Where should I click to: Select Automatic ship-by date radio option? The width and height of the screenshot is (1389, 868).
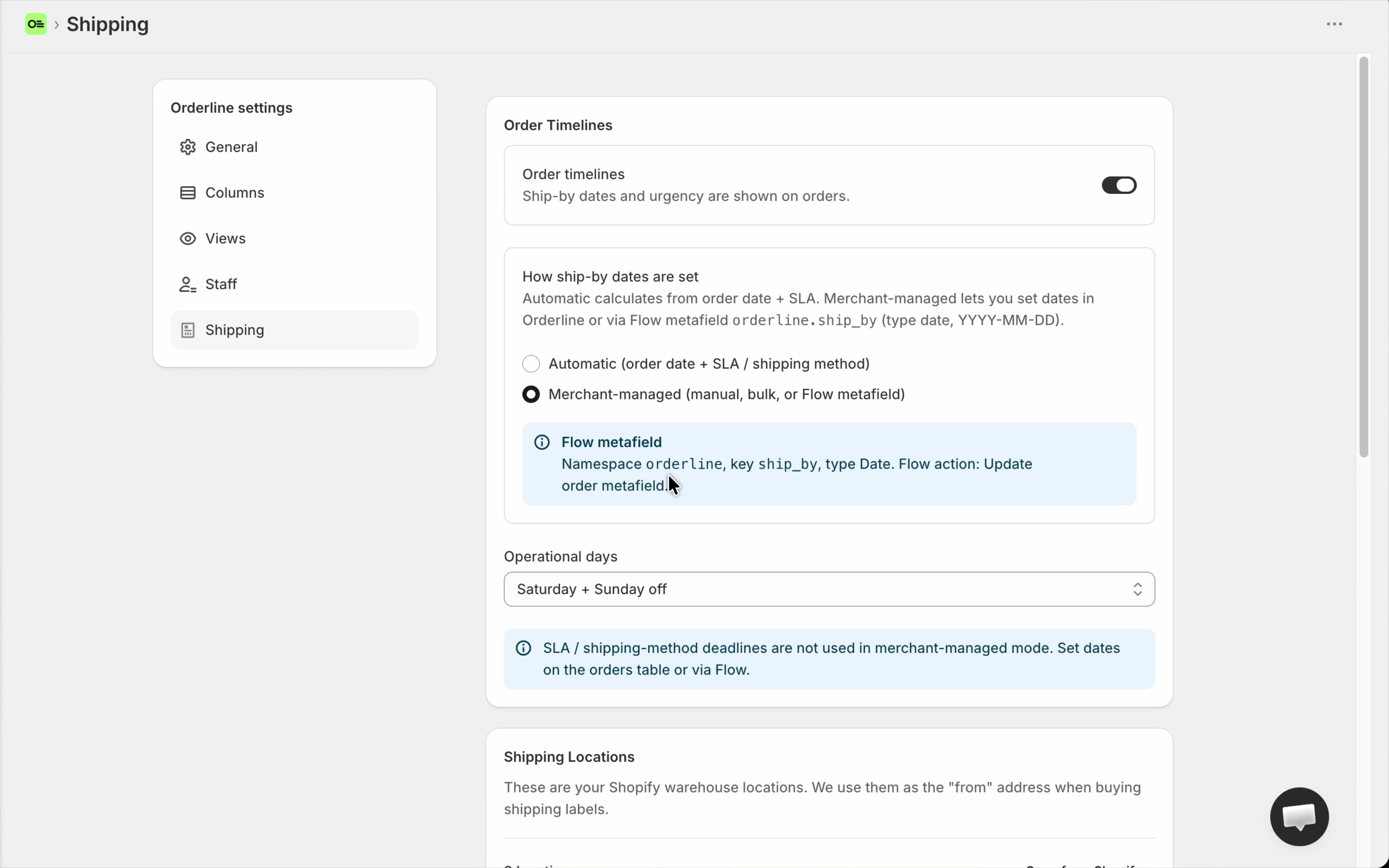click(531, 364)
